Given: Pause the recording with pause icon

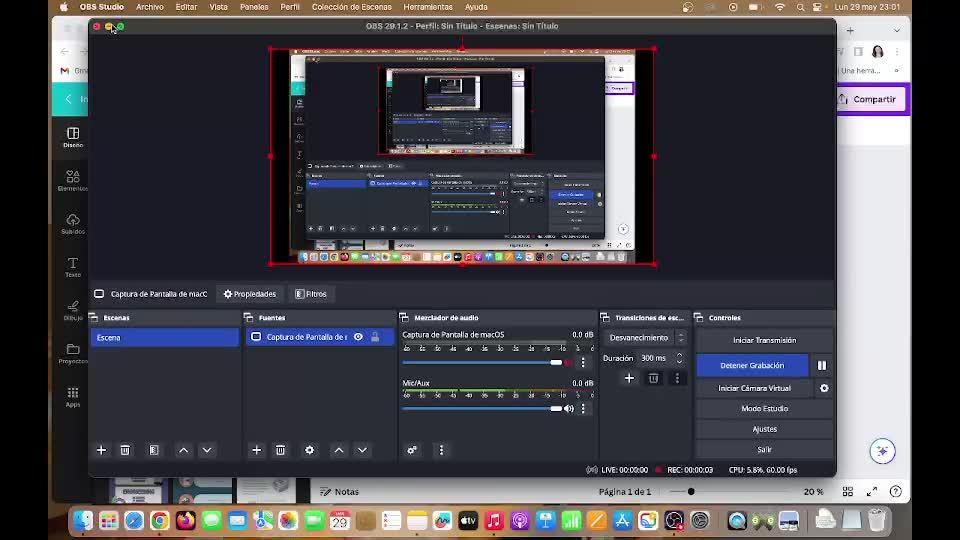Looking at the screenshot, I should click(x=822, y=365).
